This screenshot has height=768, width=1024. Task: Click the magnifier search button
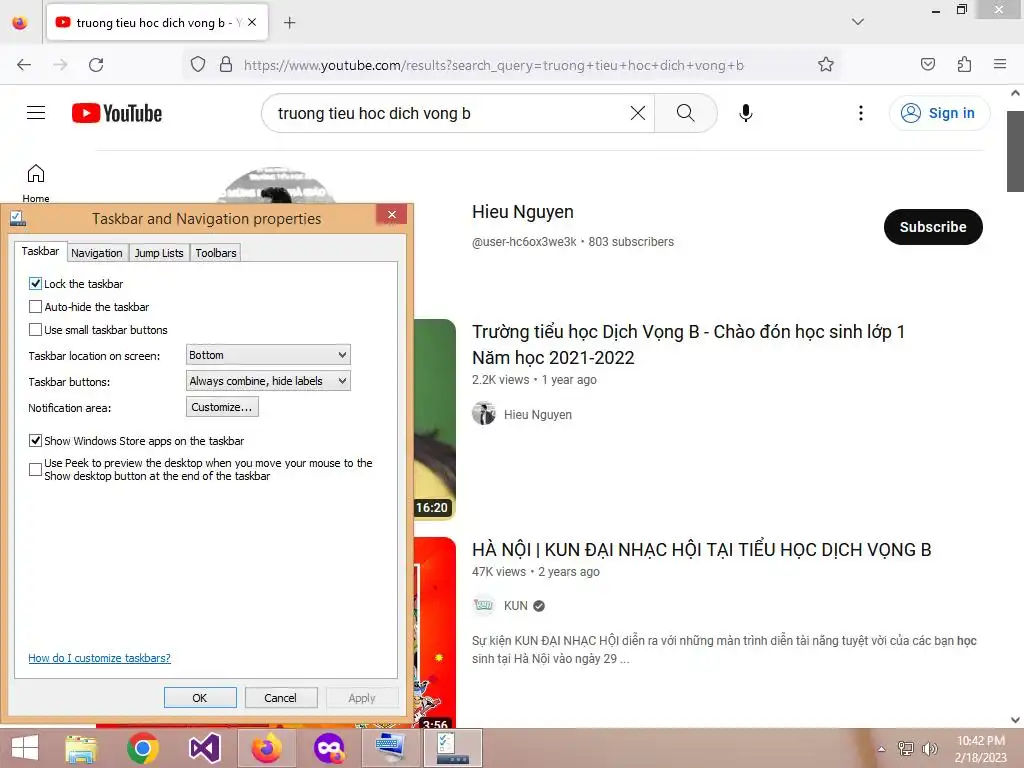[x=685, y=113]
